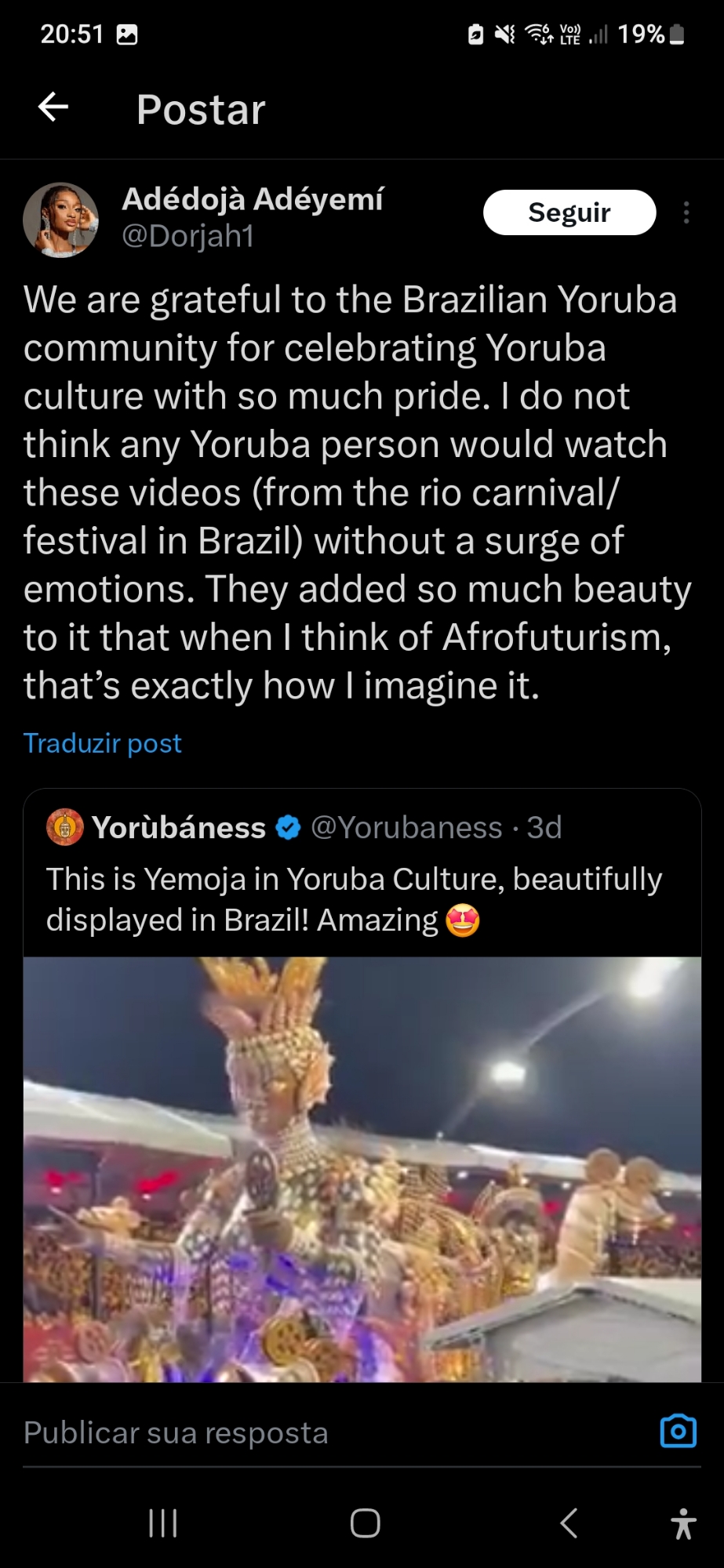
Task: Open the Yorùbáness avatar in quoted post
Action: click(x=65, y=827)
